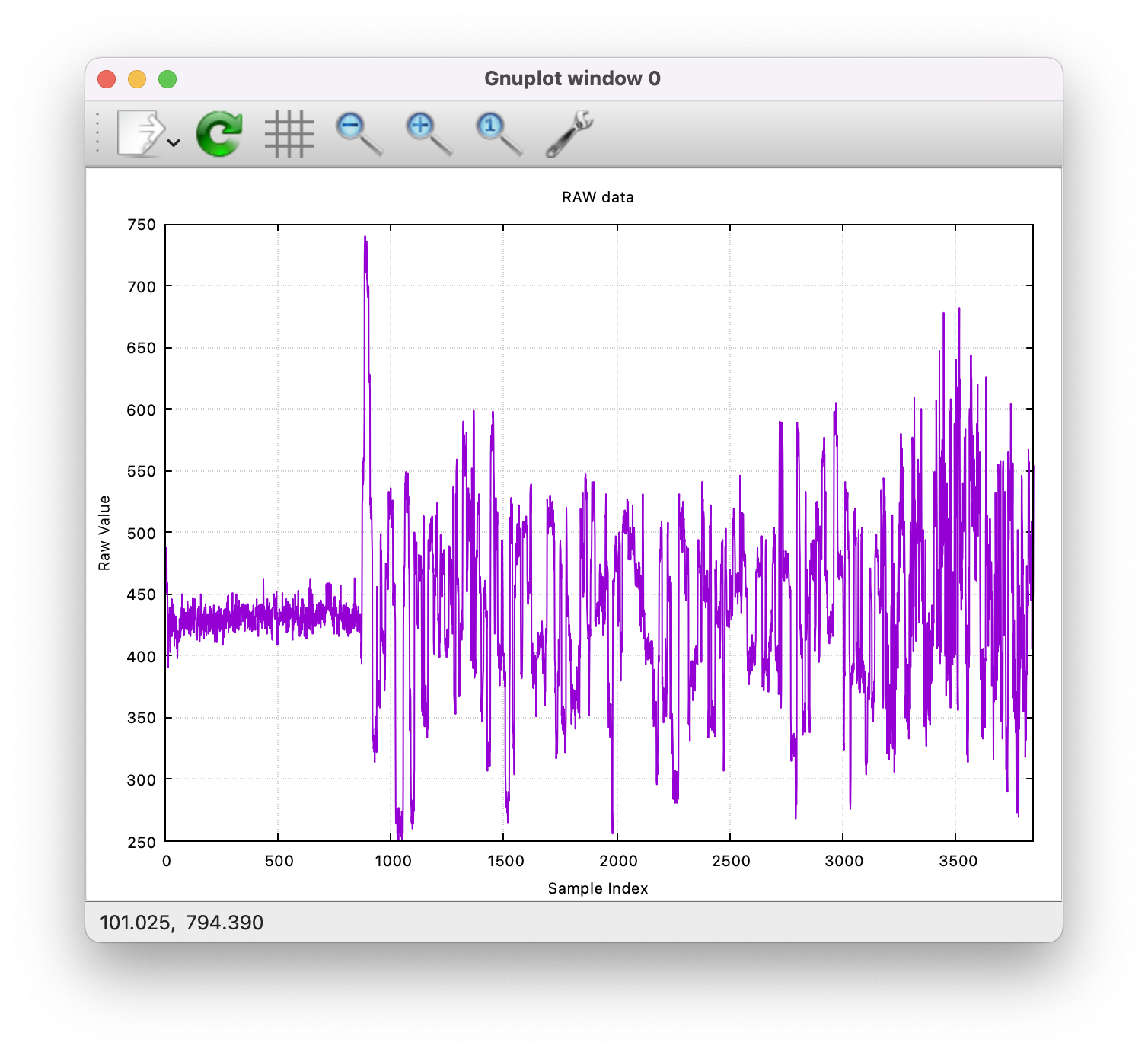This screenshot has height=1055, width=1148.
Task: Click the export document icon
Action: tap(141, 131)
